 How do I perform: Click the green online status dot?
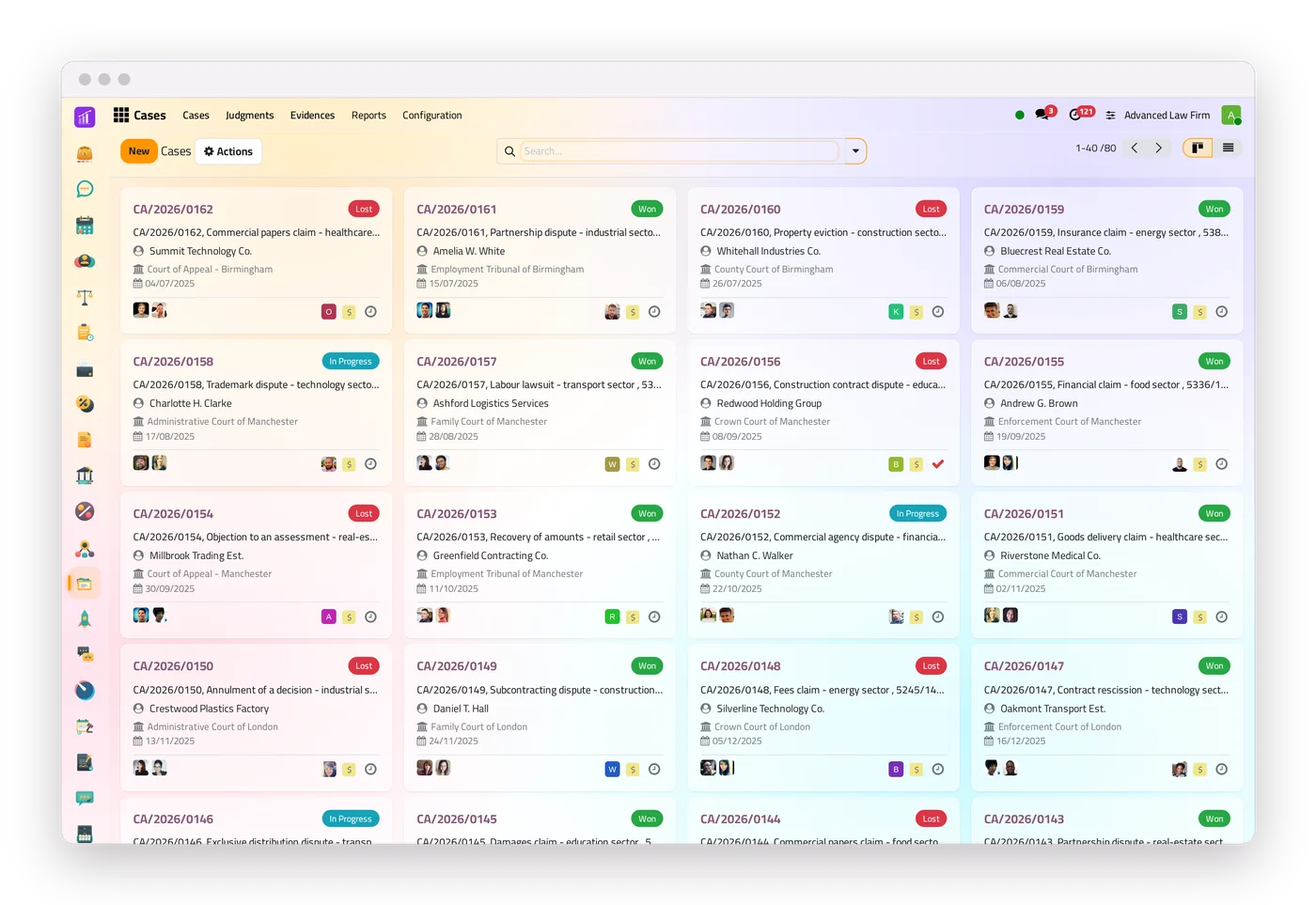(x=1020, y=116)
